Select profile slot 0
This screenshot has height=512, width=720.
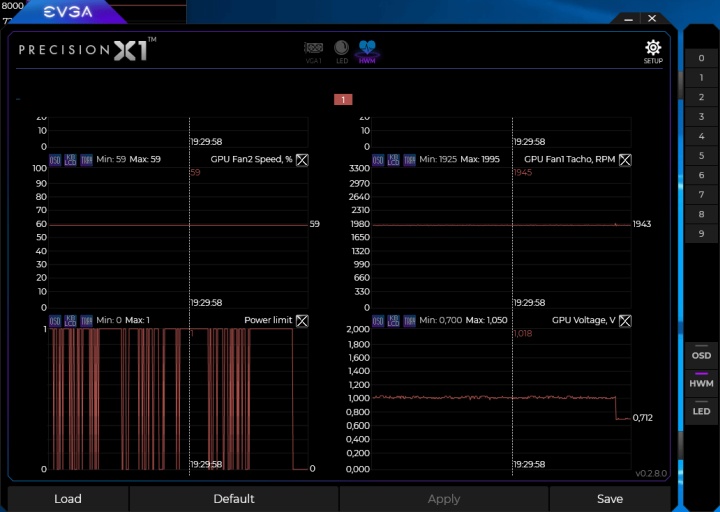pos(701,58)
